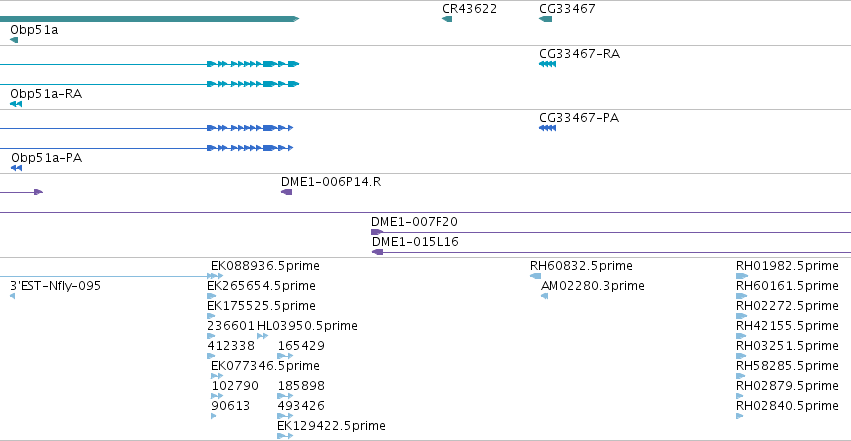Select the EK129422.5prime EST glyph
The image size is (851, 441).
click(285, 436)
